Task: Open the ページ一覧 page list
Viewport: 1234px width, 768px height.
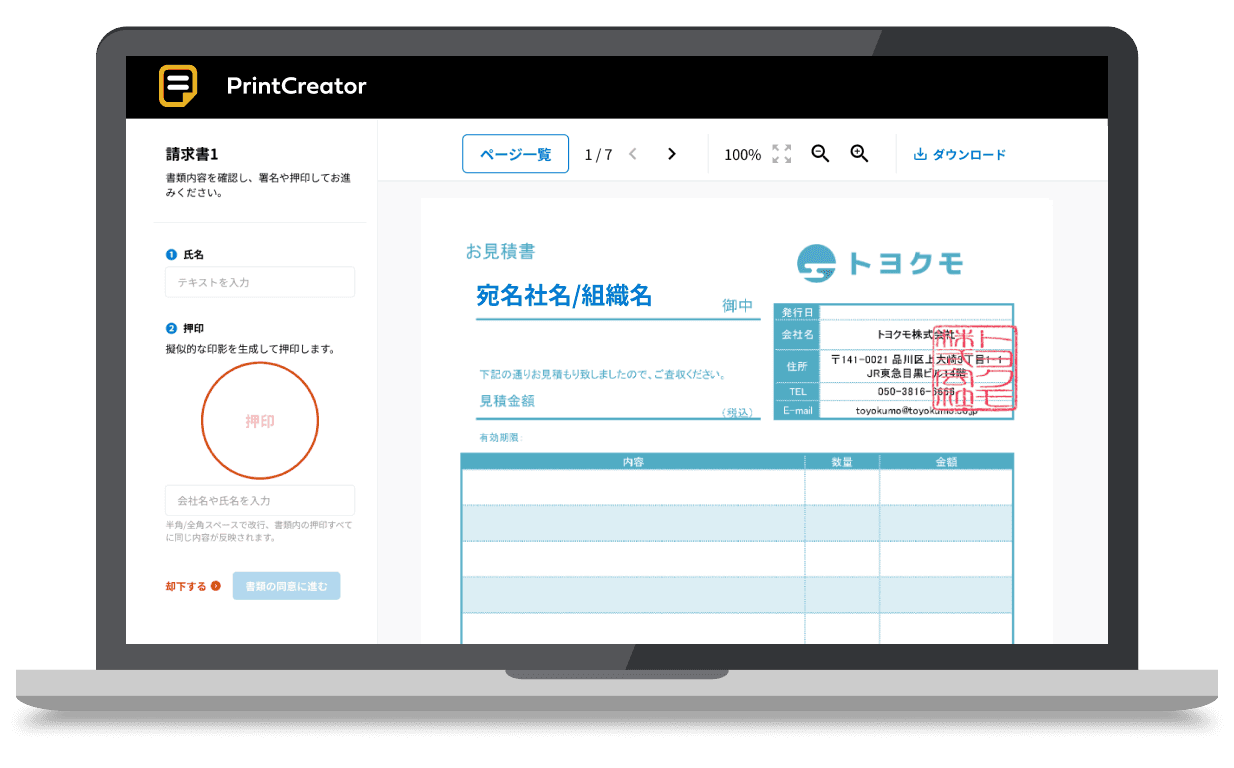Action: click(x=515, y=154)
